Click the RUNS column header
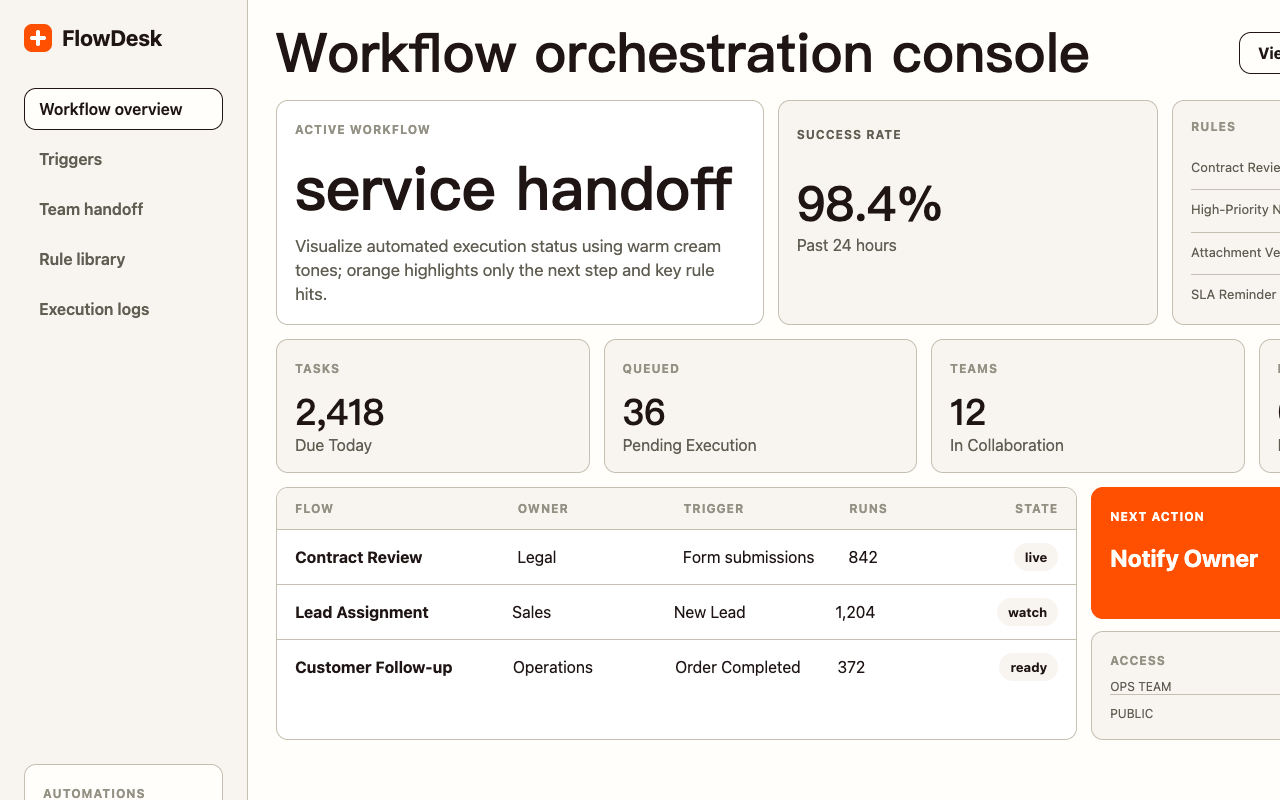This screenshot has width=1280, height=800. click(x=868, y=509)
